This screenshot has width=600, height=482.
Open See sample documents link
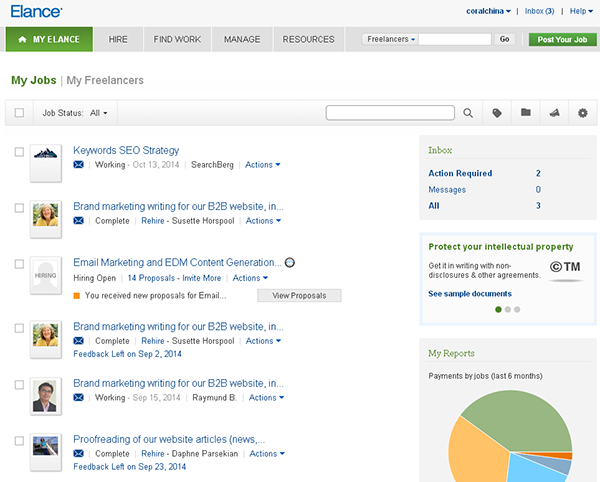coord(470,294)
